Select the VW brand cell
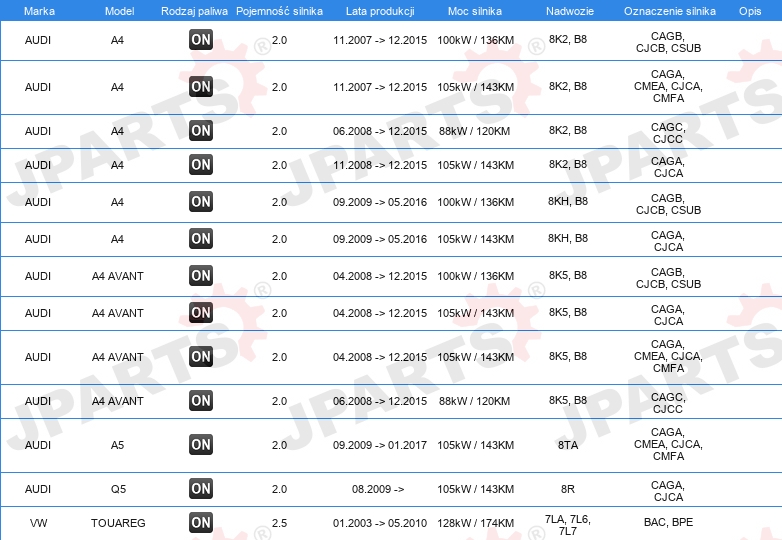The image size is (782, 540). click(x=38, y=523)
